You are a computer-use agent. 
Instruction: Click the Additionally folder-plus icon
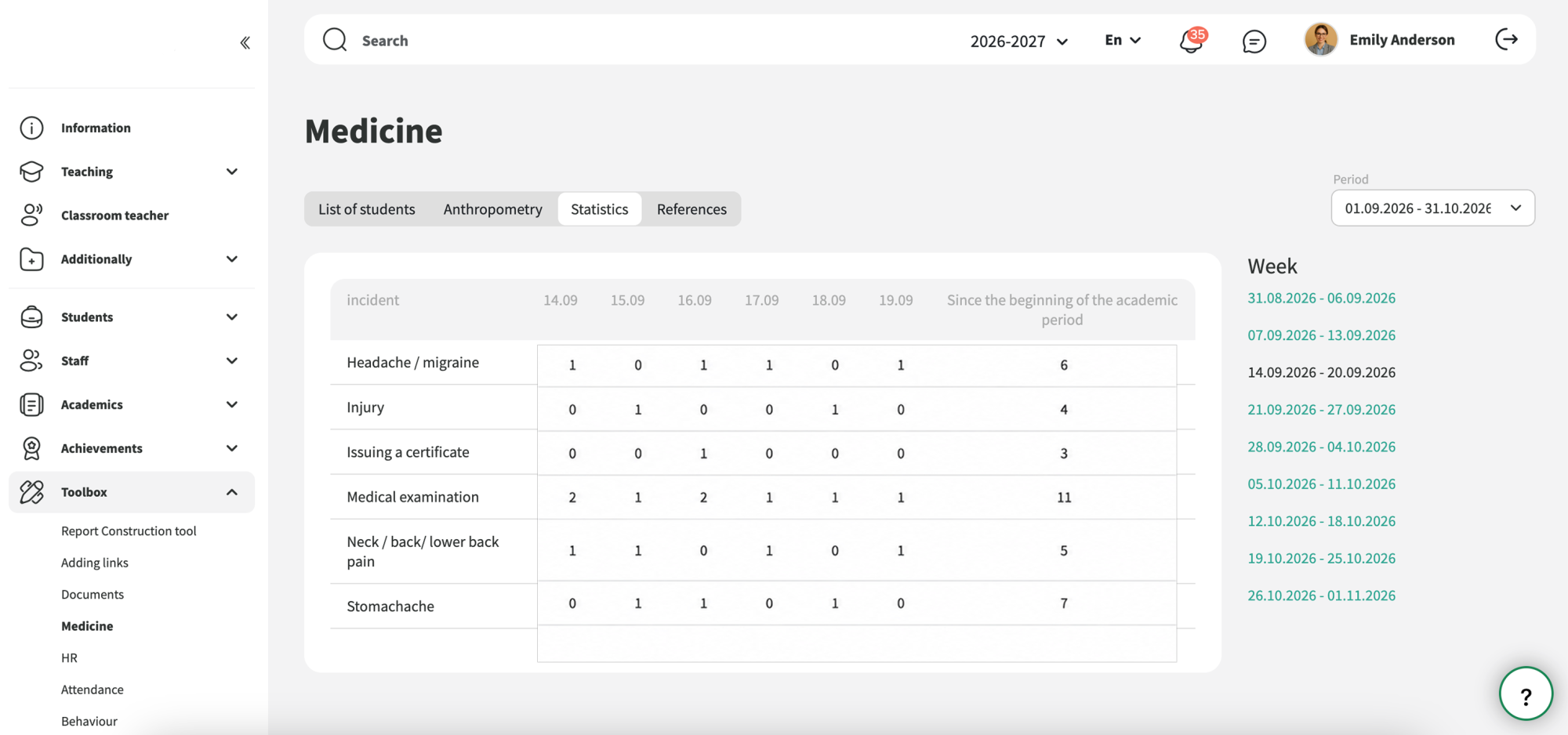31,259
